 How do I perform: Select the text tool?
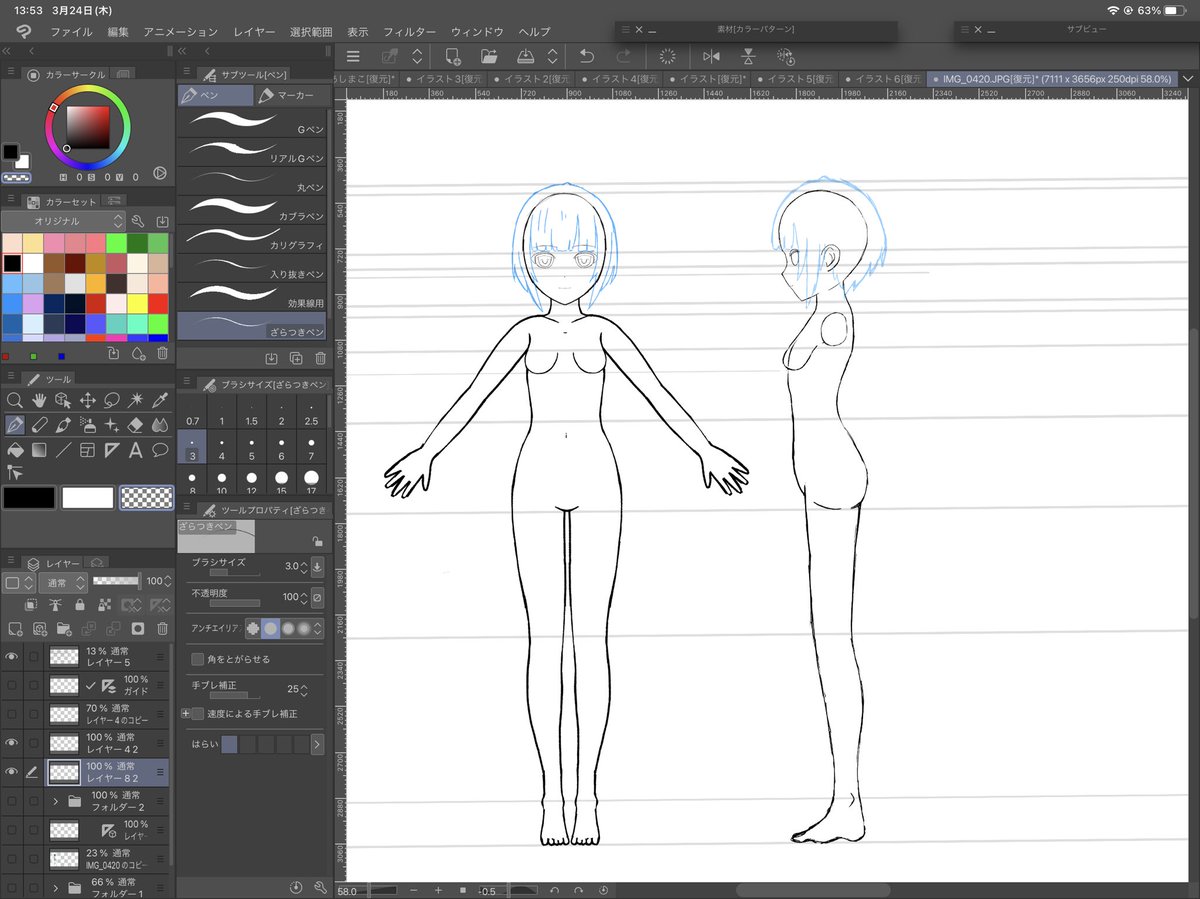click(x=136, y=450)
